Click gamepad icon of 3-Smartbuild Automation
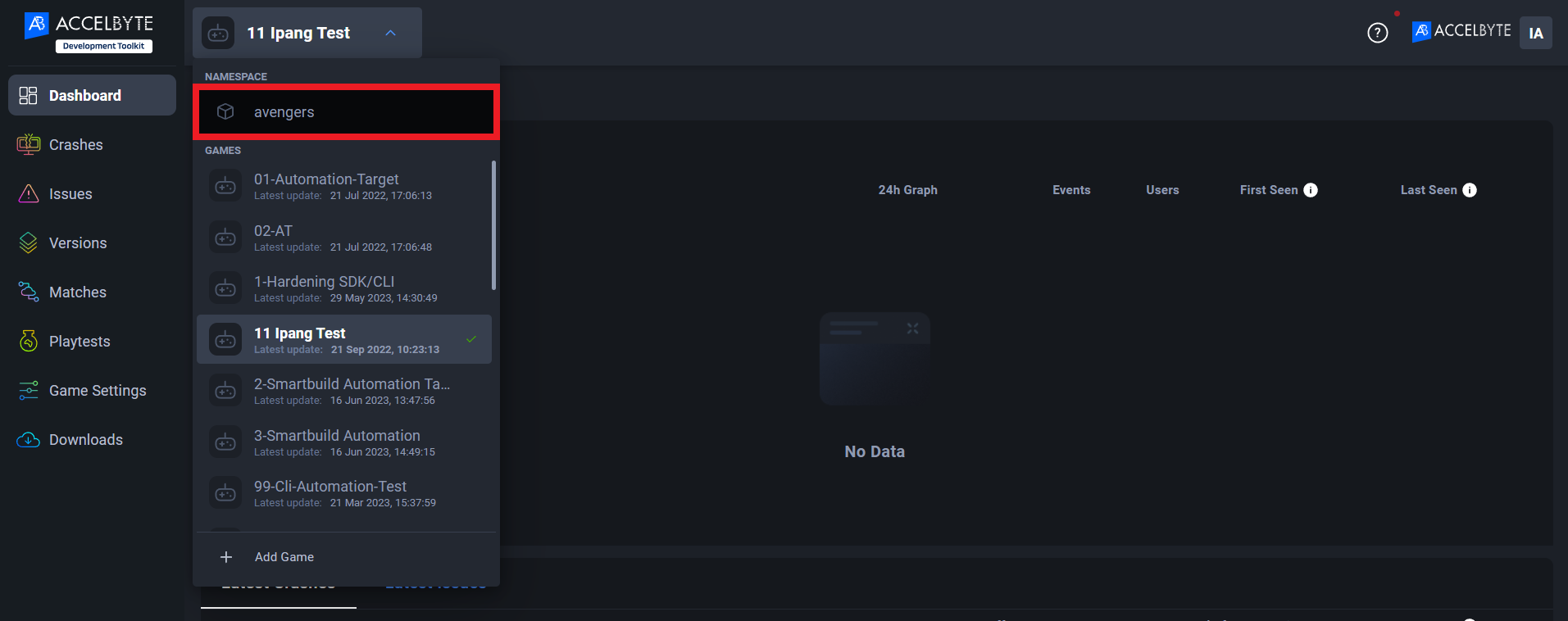The image size is (1568, 621). pos(225,442)
